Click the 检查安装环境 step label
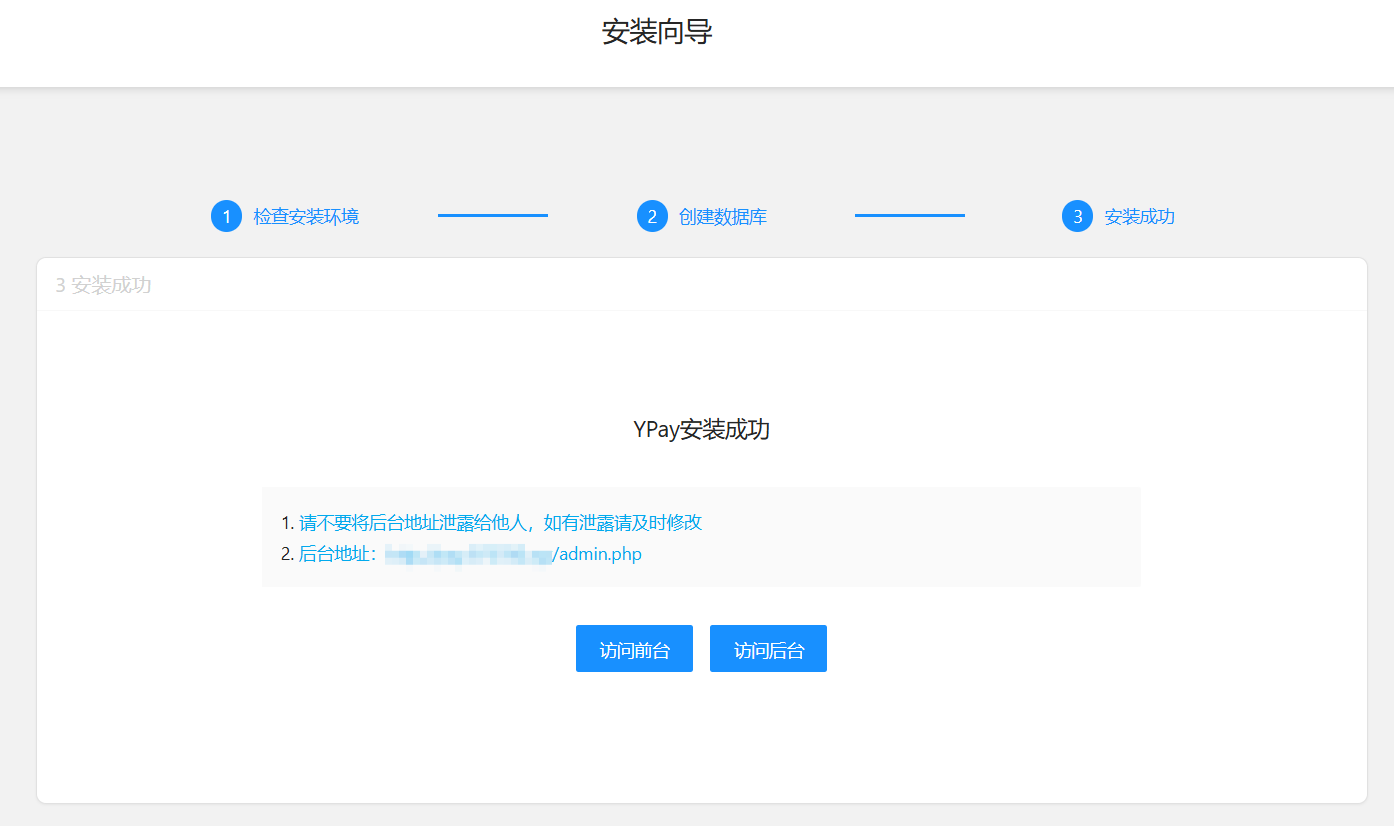Image resolution: width=1394 pixels, height=826 pixels. click(x=306, y=216)
